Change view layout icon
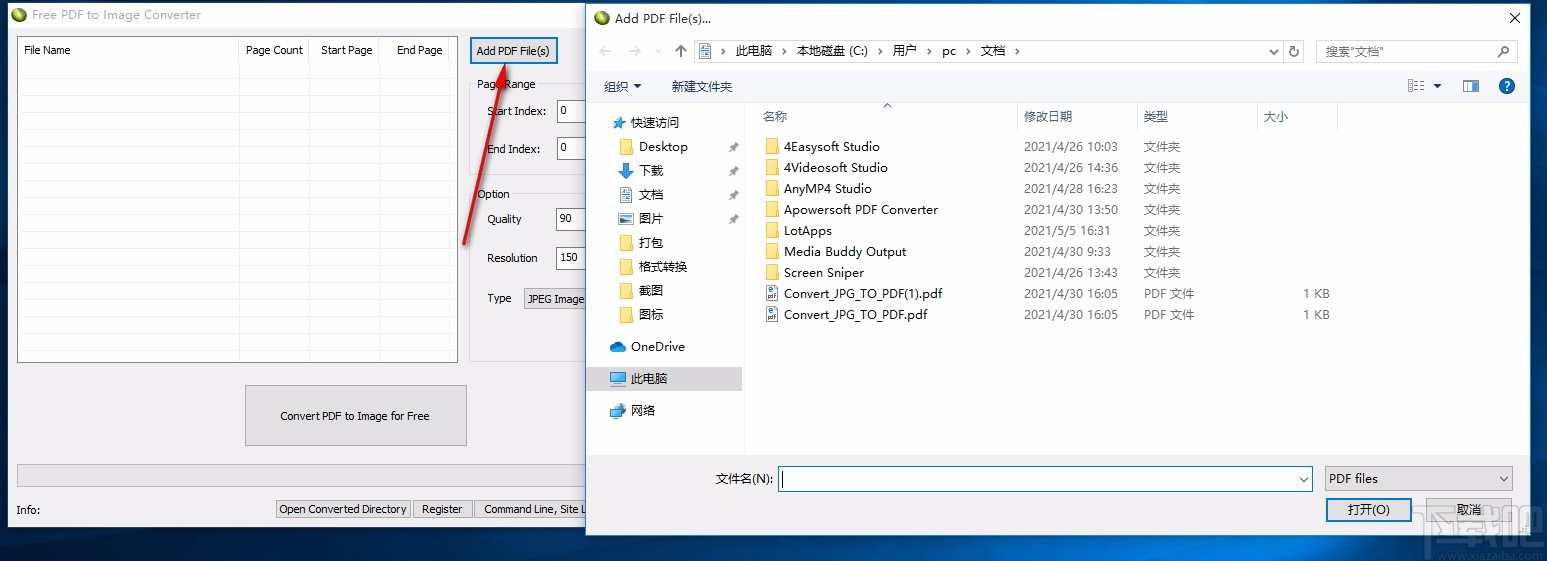This screenshot has width=1547, height=561. (x=1416, y=87)
